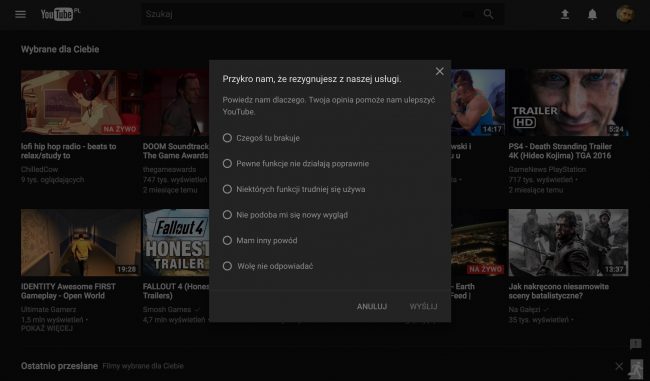Open the notifications bell
This screenshot has height=381, width=650.
(x=592, y=15)
